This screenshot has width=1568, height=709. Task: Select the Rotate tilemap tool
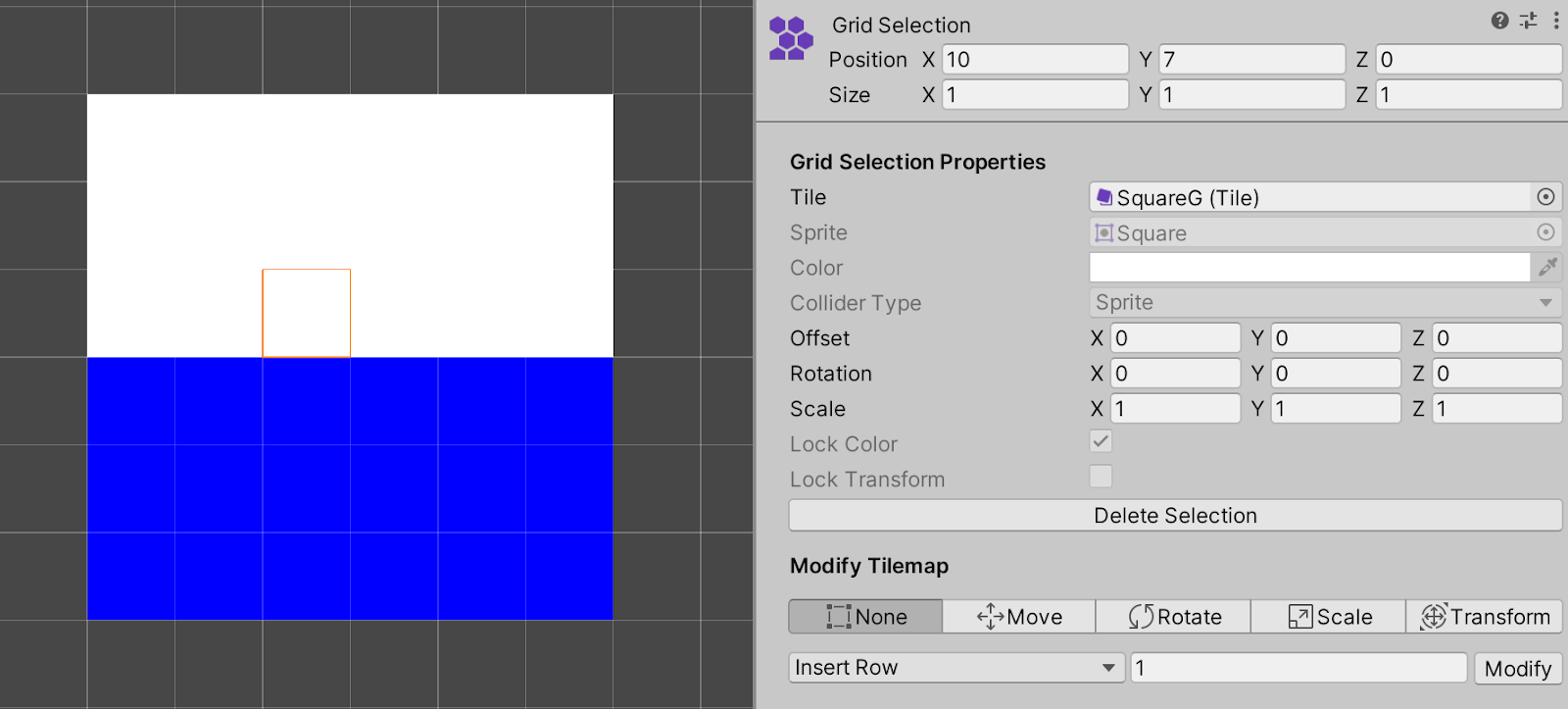coord(1174,617)
